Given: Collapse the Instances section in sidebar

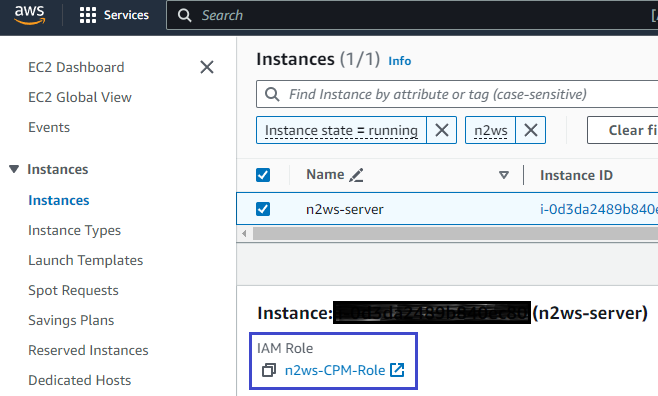Looking at the screenshot, I should pos(14,169).
